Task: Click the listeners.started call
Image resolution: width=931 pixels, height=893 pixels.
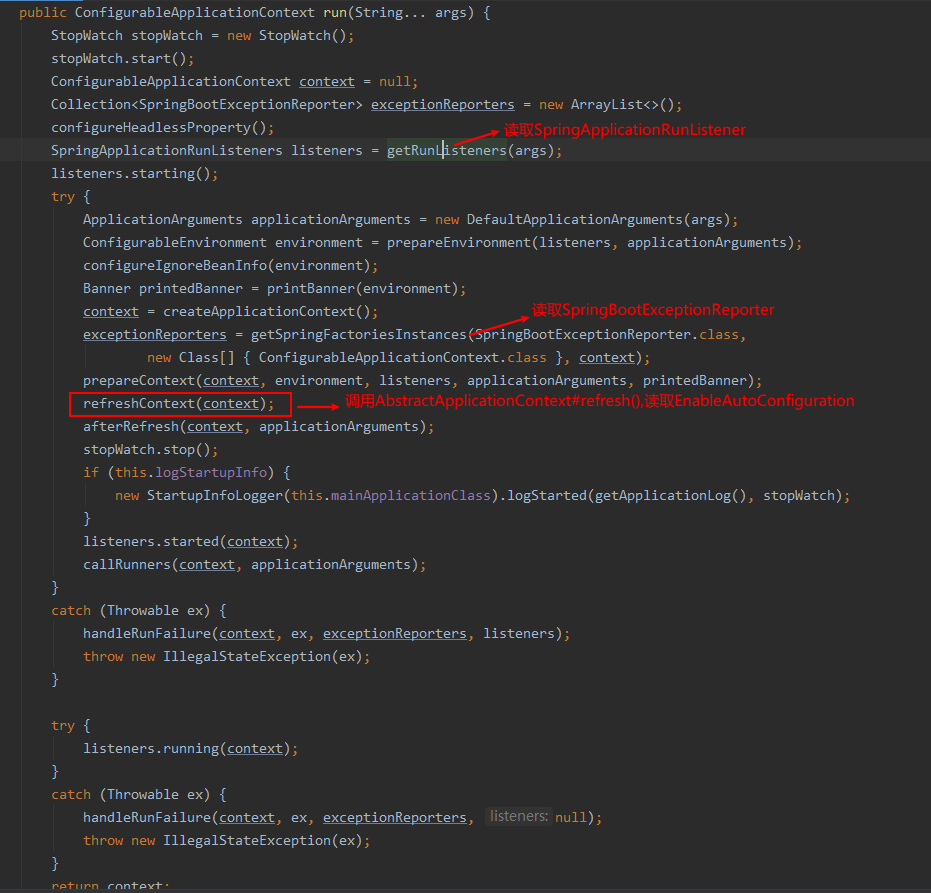Action: pos(151,542)
